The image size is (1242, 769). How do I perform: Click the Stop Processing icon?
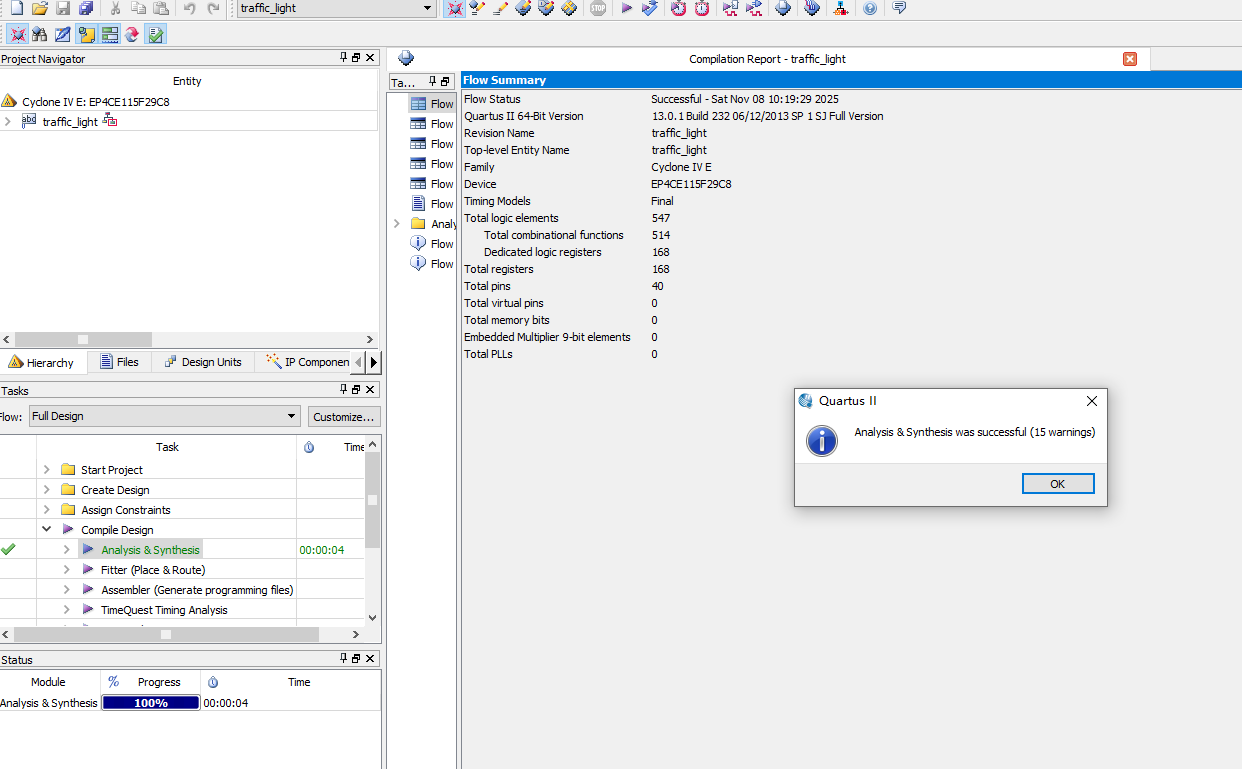click(598, 8)
